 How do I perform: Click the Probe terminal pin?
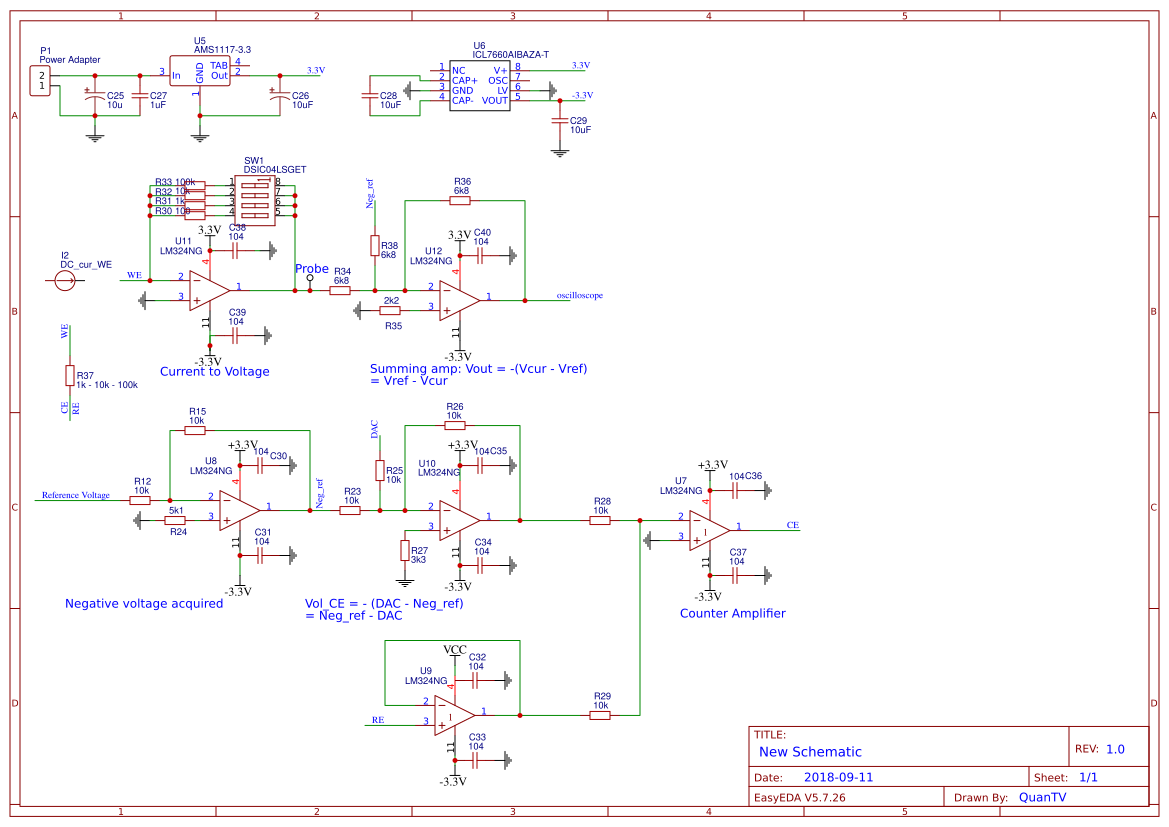(311, 278)
